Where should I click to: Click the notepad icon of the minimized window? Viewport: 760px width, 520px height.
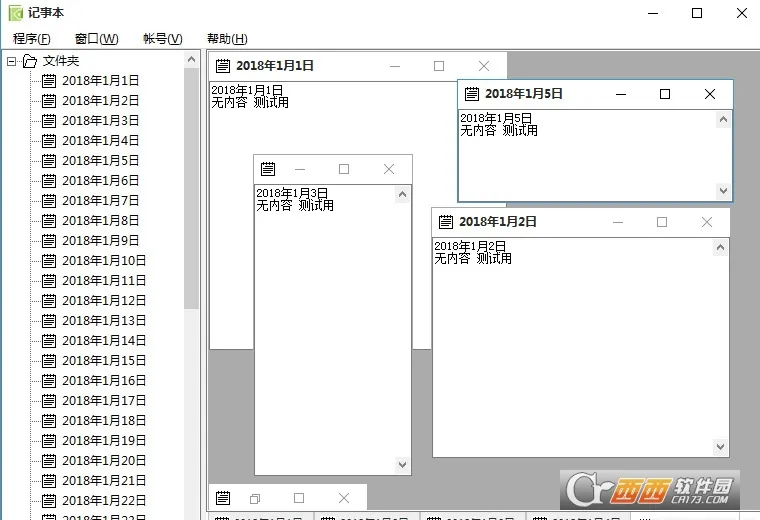point(223,498)
